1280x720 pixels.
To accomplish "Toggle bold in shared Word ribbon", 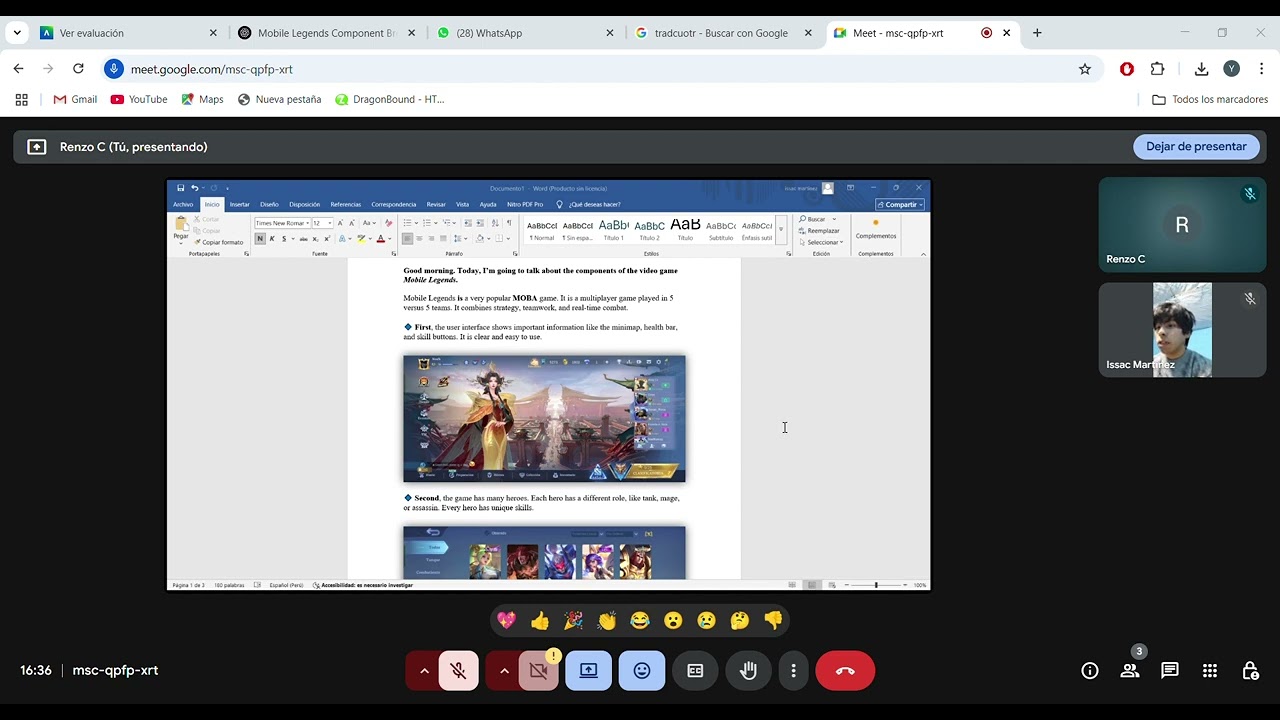I will pos(260,239).
